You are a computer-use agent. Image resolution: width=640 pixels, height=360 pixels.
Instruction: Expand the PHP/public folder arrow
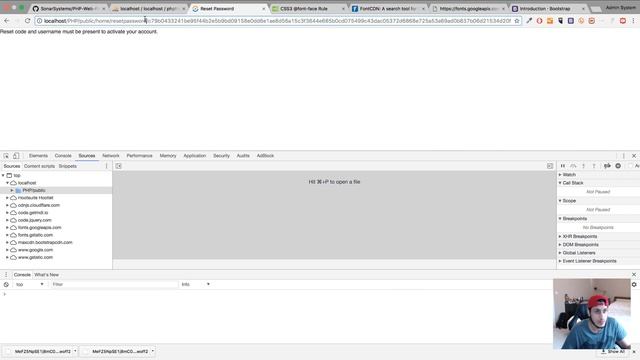point(12,191)
